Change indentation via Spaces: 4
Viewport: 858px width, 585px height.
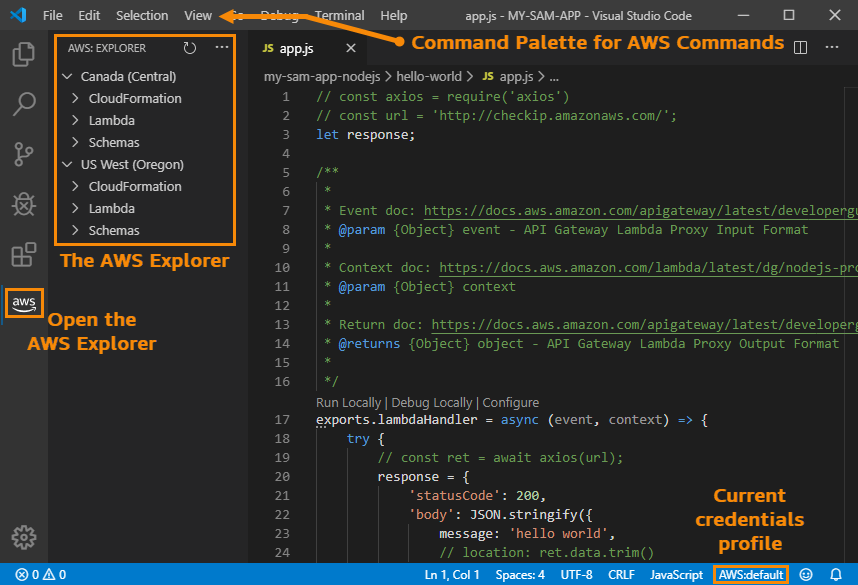click(520, 575)
